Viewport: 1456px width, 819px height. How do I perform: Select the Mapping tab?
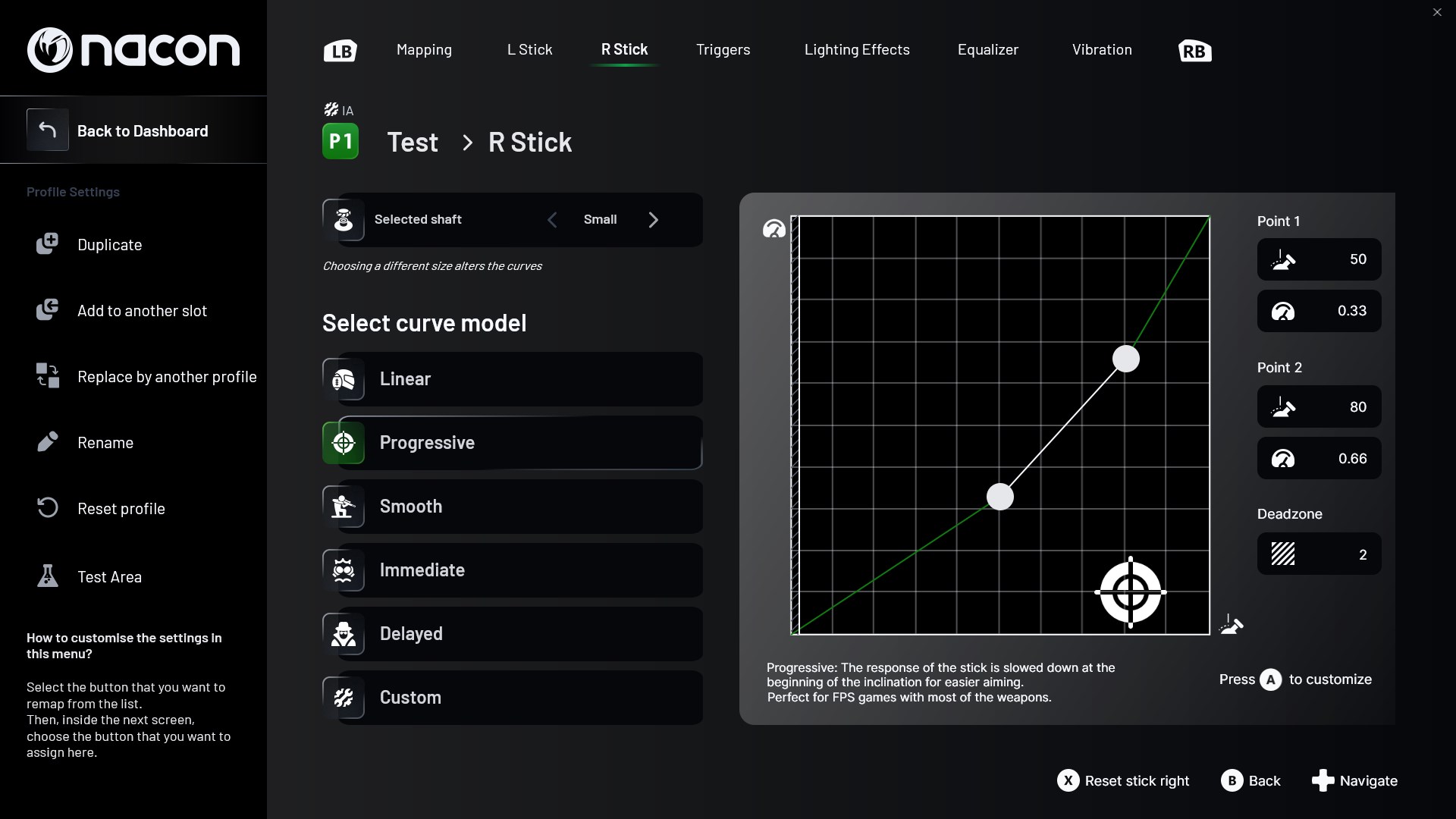point(424,49)
